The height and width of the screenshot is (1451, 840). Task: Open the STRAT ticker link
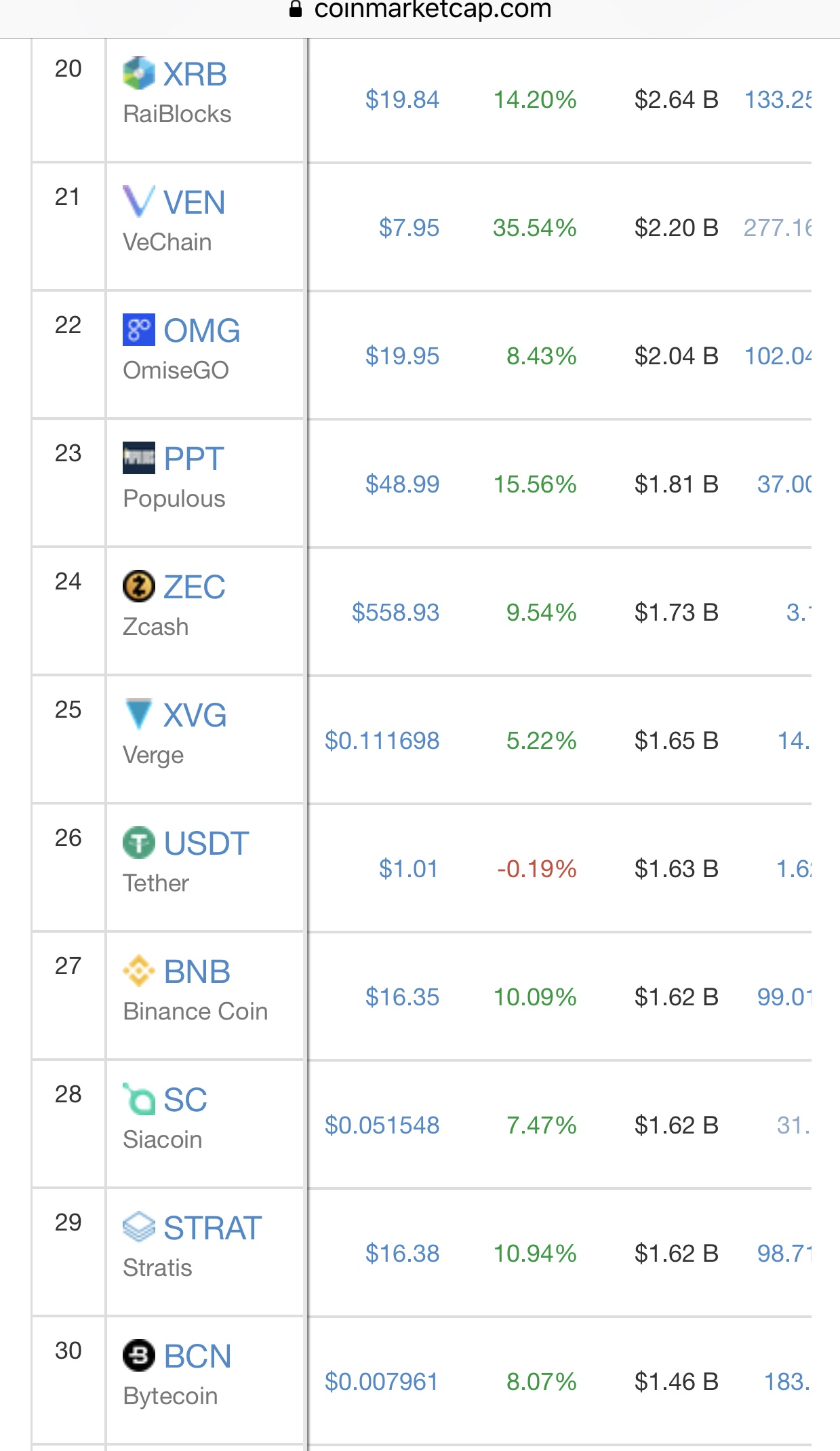coord(213,1228)
